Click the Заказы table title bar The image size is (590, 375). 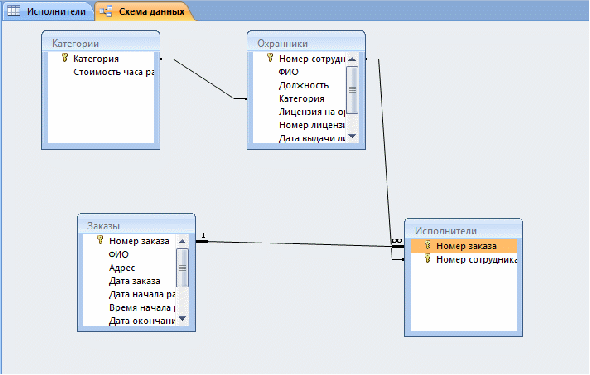[x=136, y=225]
